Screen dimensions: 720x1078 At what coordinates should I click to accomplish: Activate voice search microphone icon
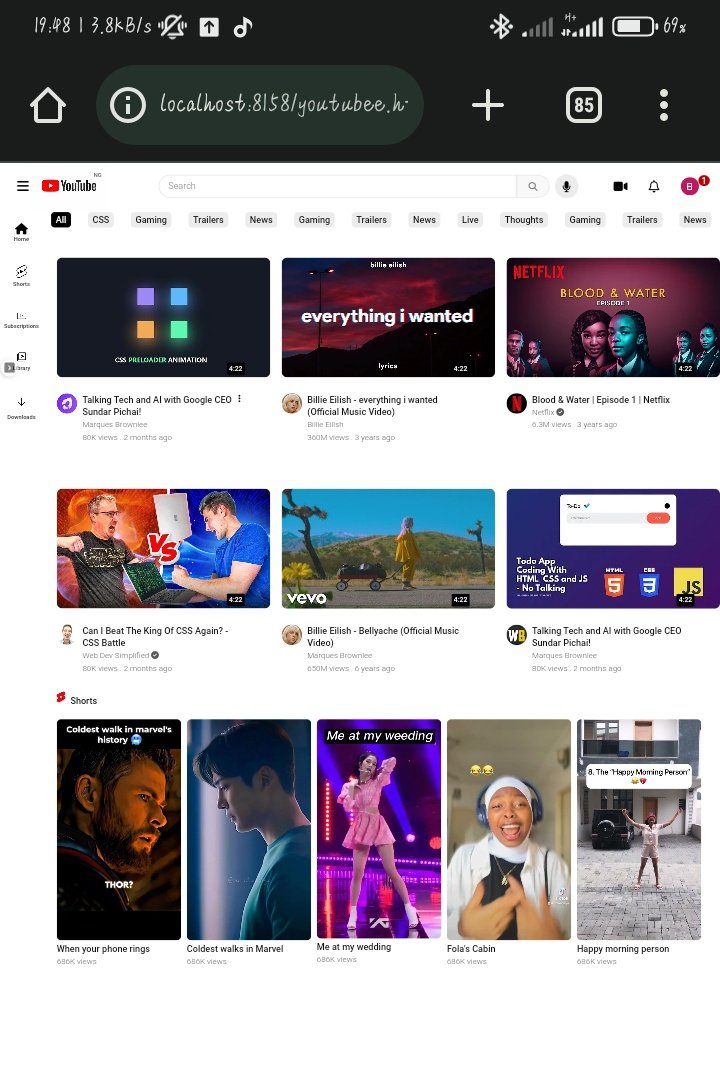click(567, 186)
